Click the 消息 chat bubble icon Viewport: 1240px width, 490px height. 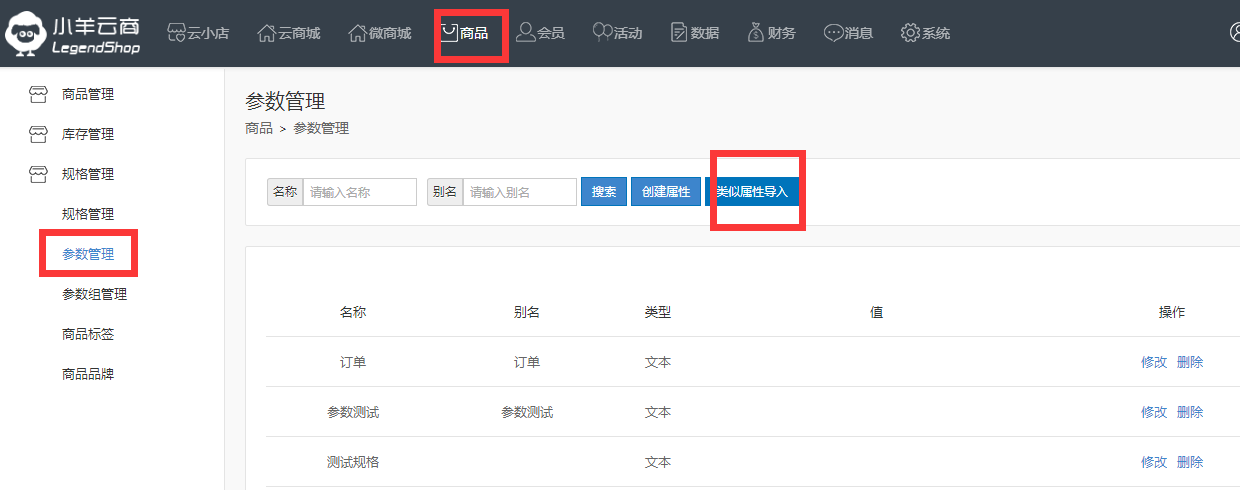tap(833, 33)
